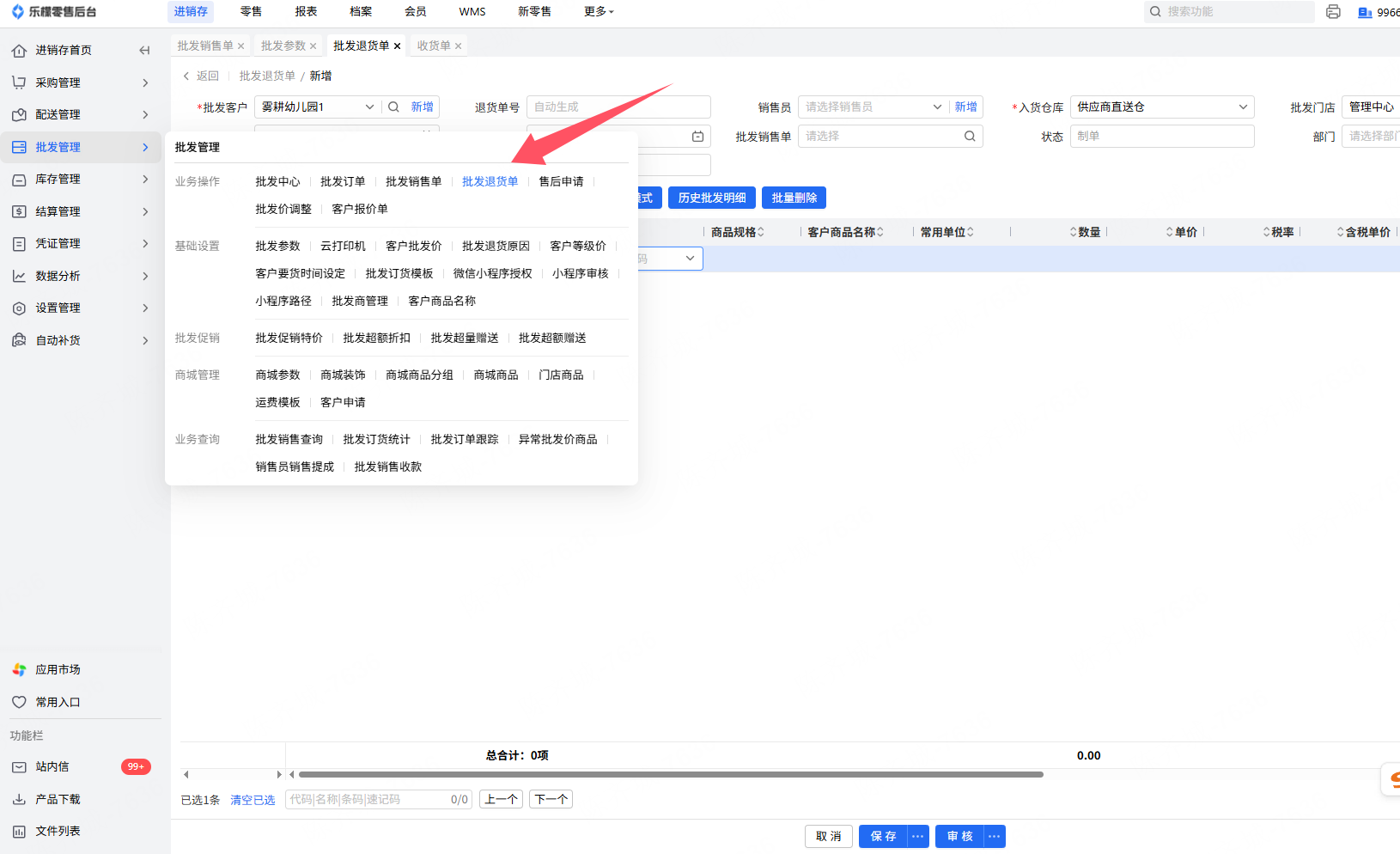Focus the 代码|名称|条码|速记码 search field
The height and width of the screenshot is (854, 1400).
[379, 800]
